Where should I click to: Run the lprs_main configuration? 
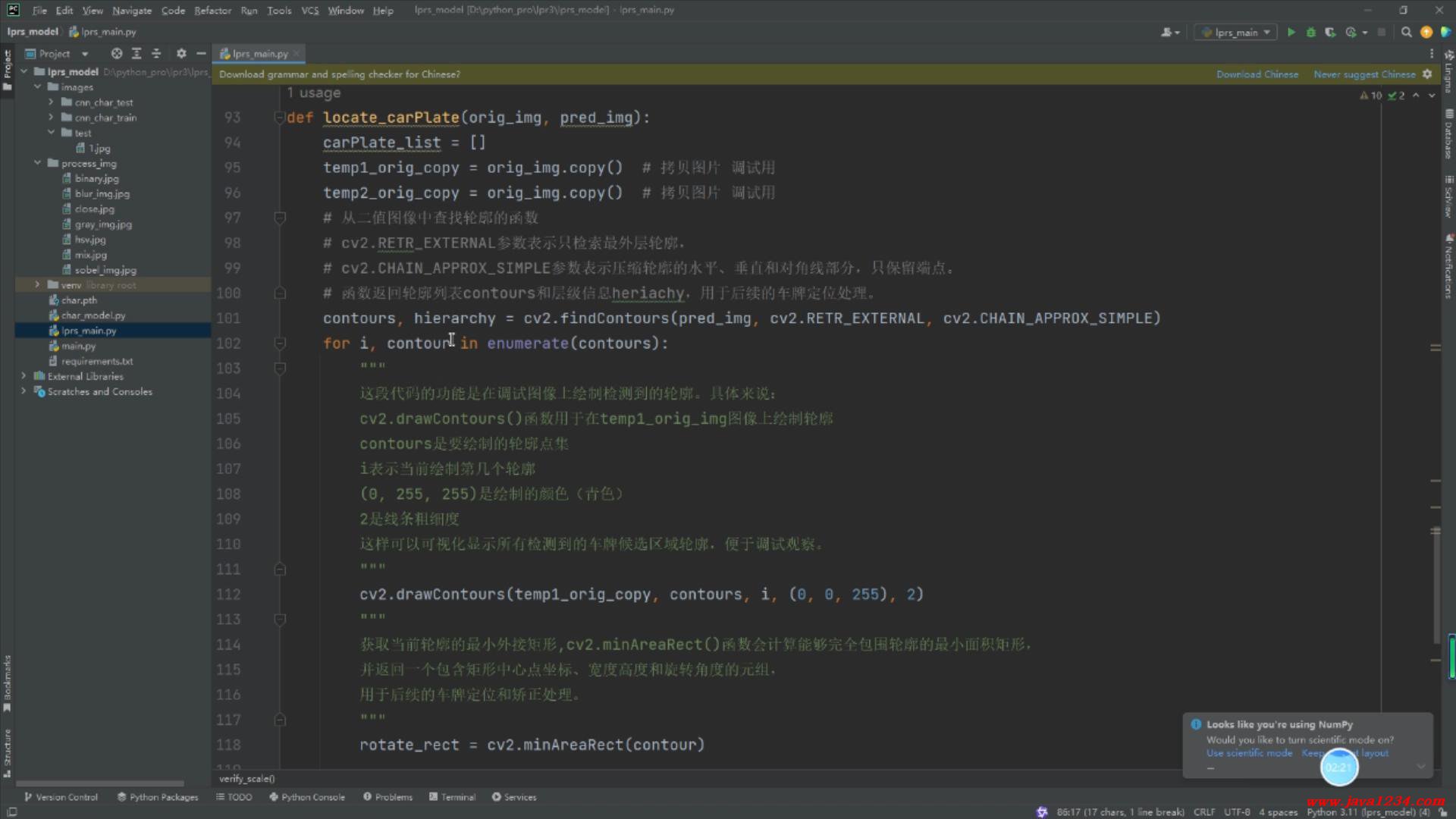[1291, 32]
